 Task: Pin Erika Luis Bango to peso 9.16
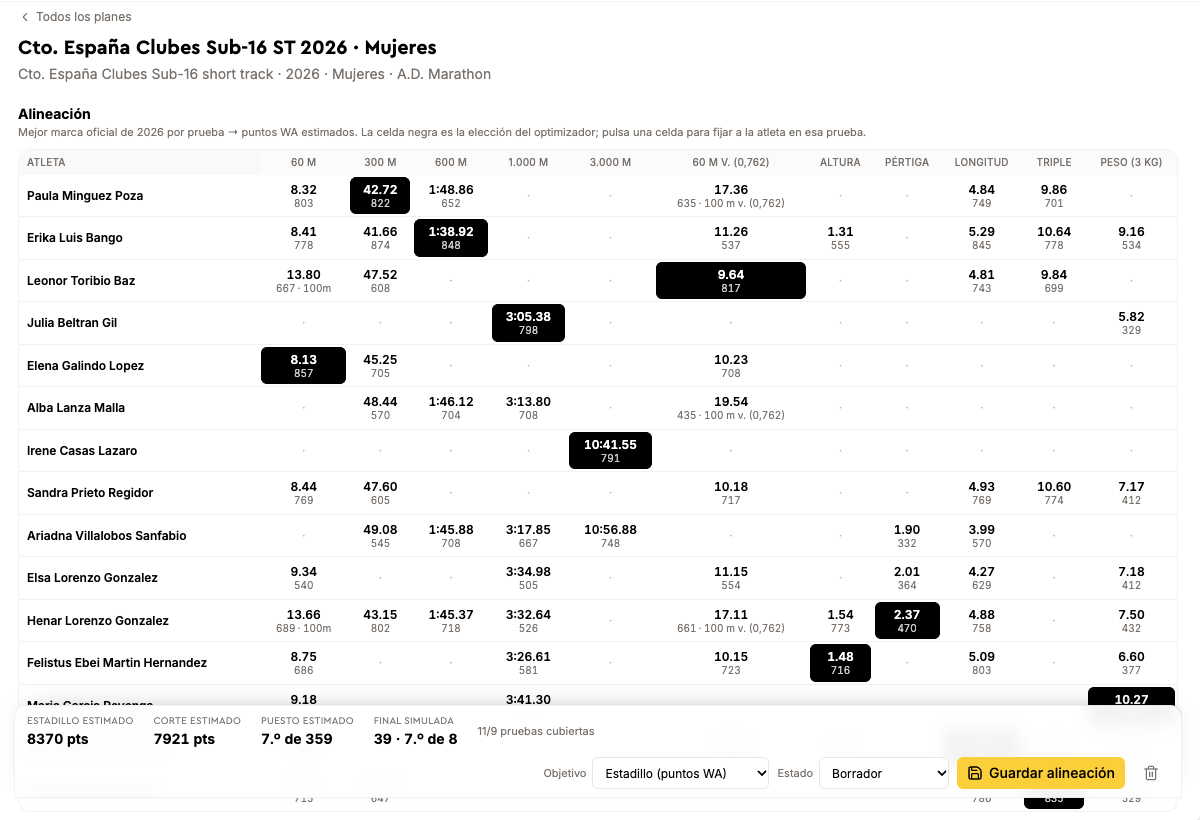1132,238
